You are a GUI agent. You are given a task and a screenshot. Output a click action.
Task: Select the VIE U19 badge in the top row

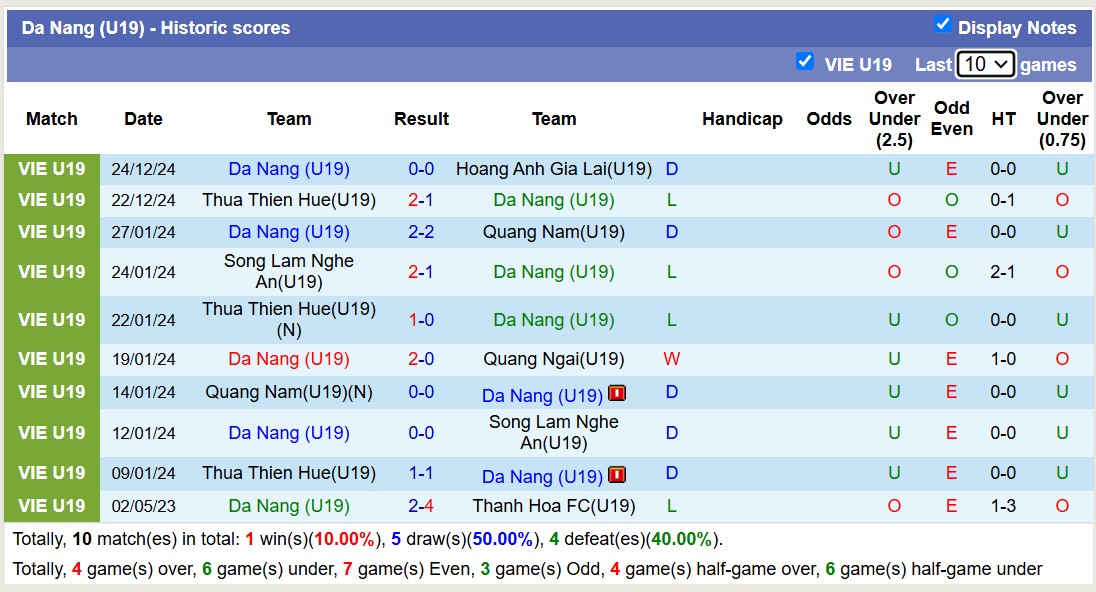pyautogui.click(x=51, y=168)
